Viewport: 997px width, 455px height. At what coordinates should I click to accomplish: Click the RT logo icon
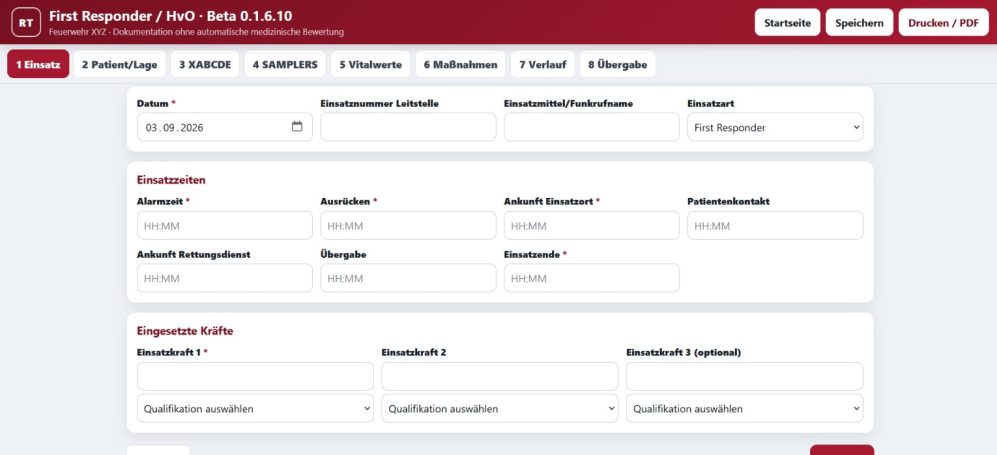pyautogui.click(x=26, y=22)
